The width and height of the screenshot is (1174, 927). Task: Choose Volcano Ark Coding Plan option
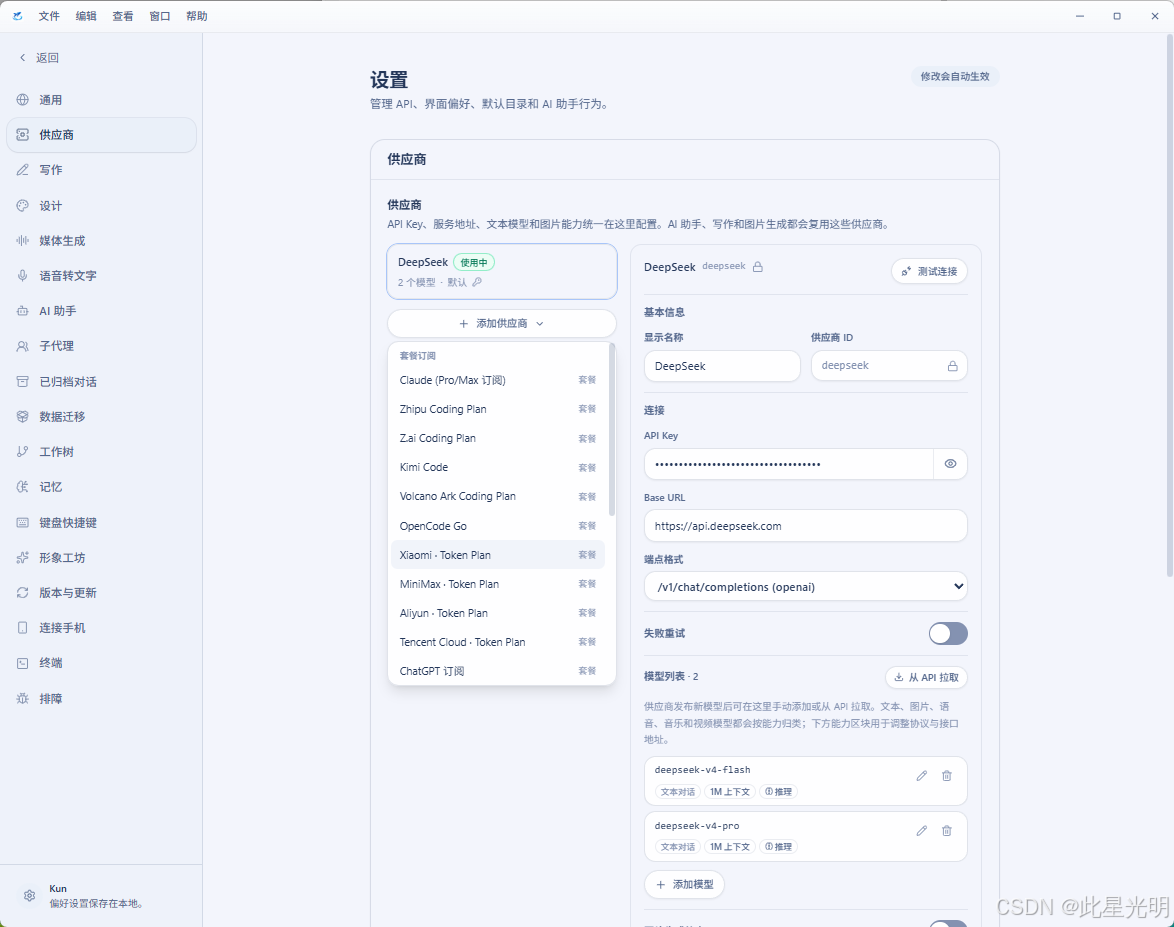click(x=498, y=496)
